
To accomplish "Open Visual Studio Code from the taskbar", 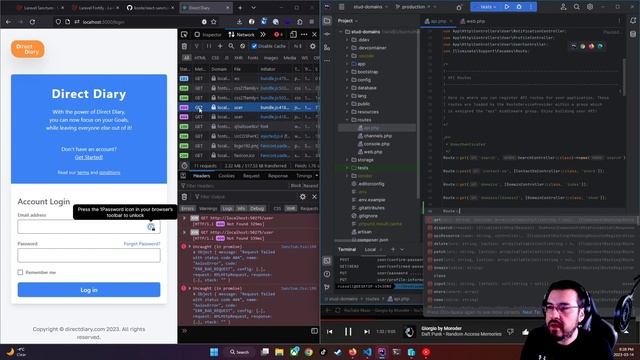I will [x=367, y=352].
